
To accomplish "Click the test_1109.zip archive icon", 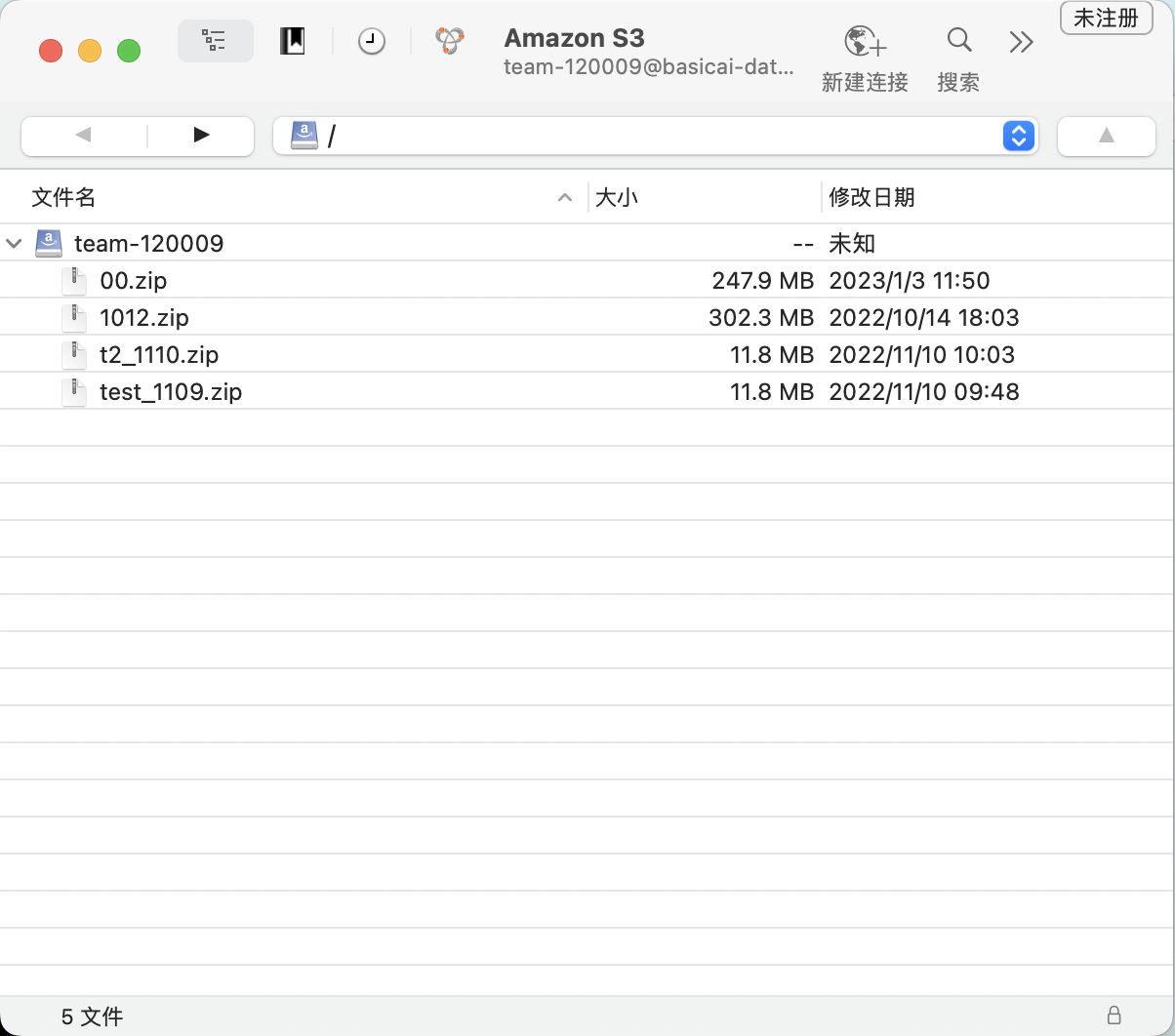I will pyautogui.click(x=74, y=392).
